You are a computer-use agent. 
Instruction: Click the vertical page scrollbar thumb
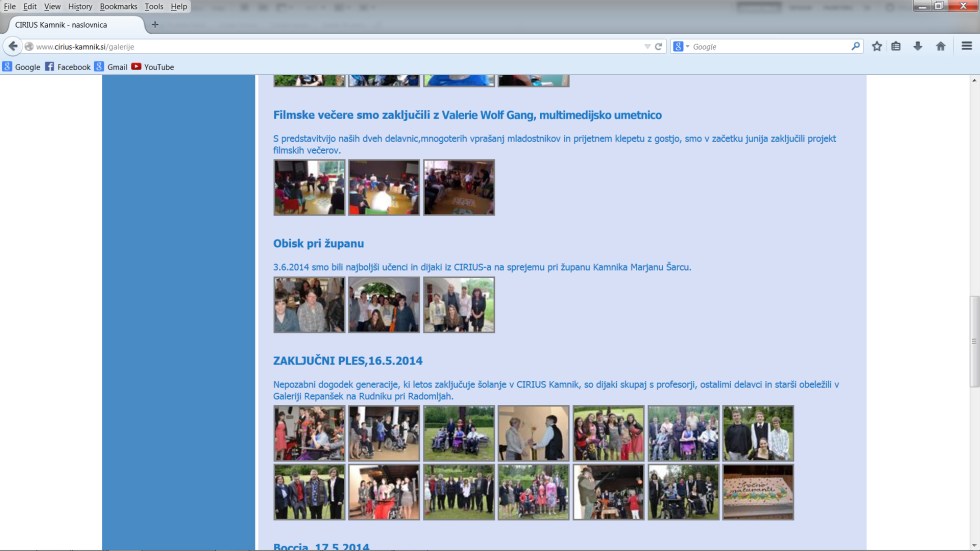pyautogui.click(x=974, y=341)
